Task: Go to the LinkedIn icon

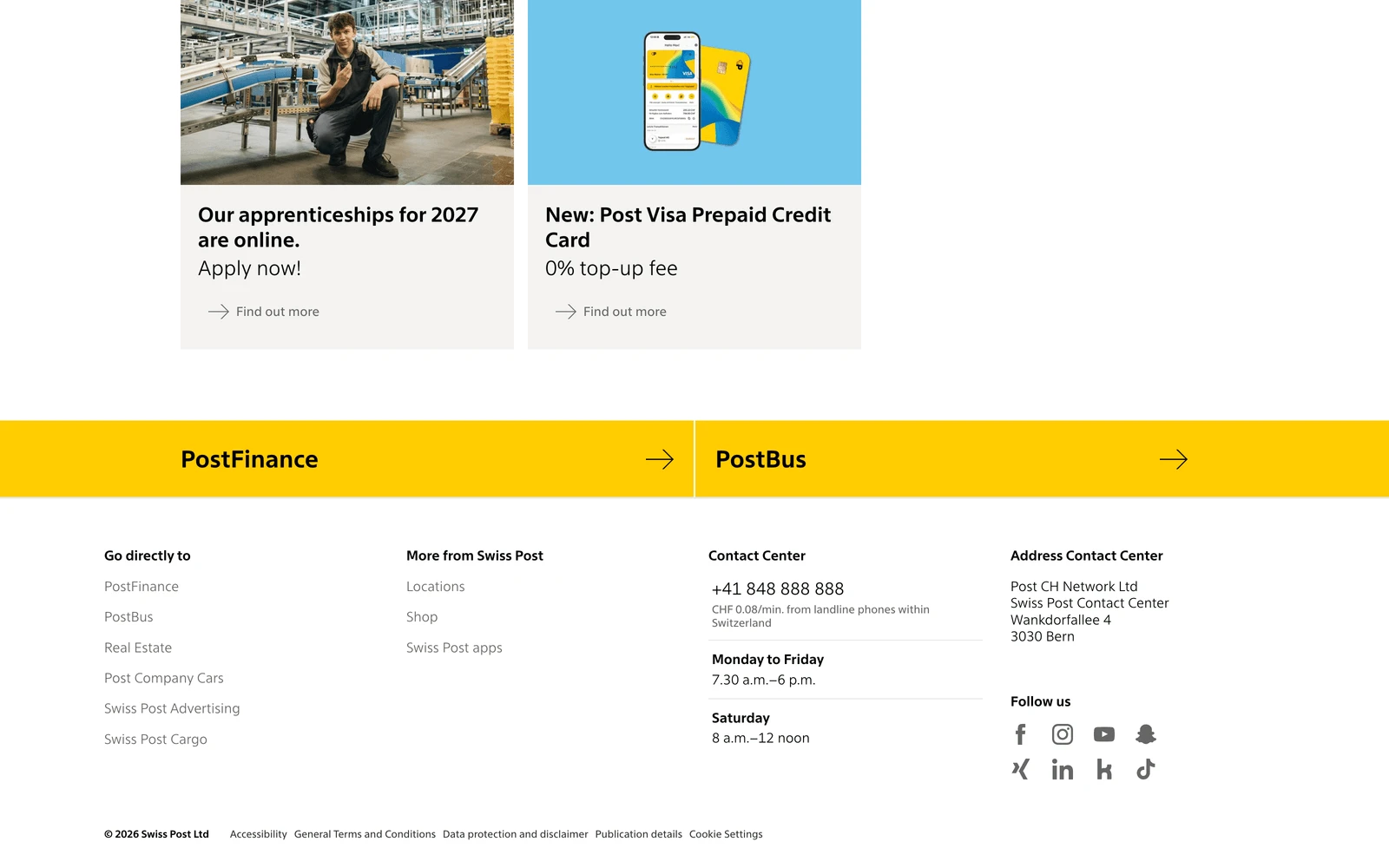Action: (1063, 769)
